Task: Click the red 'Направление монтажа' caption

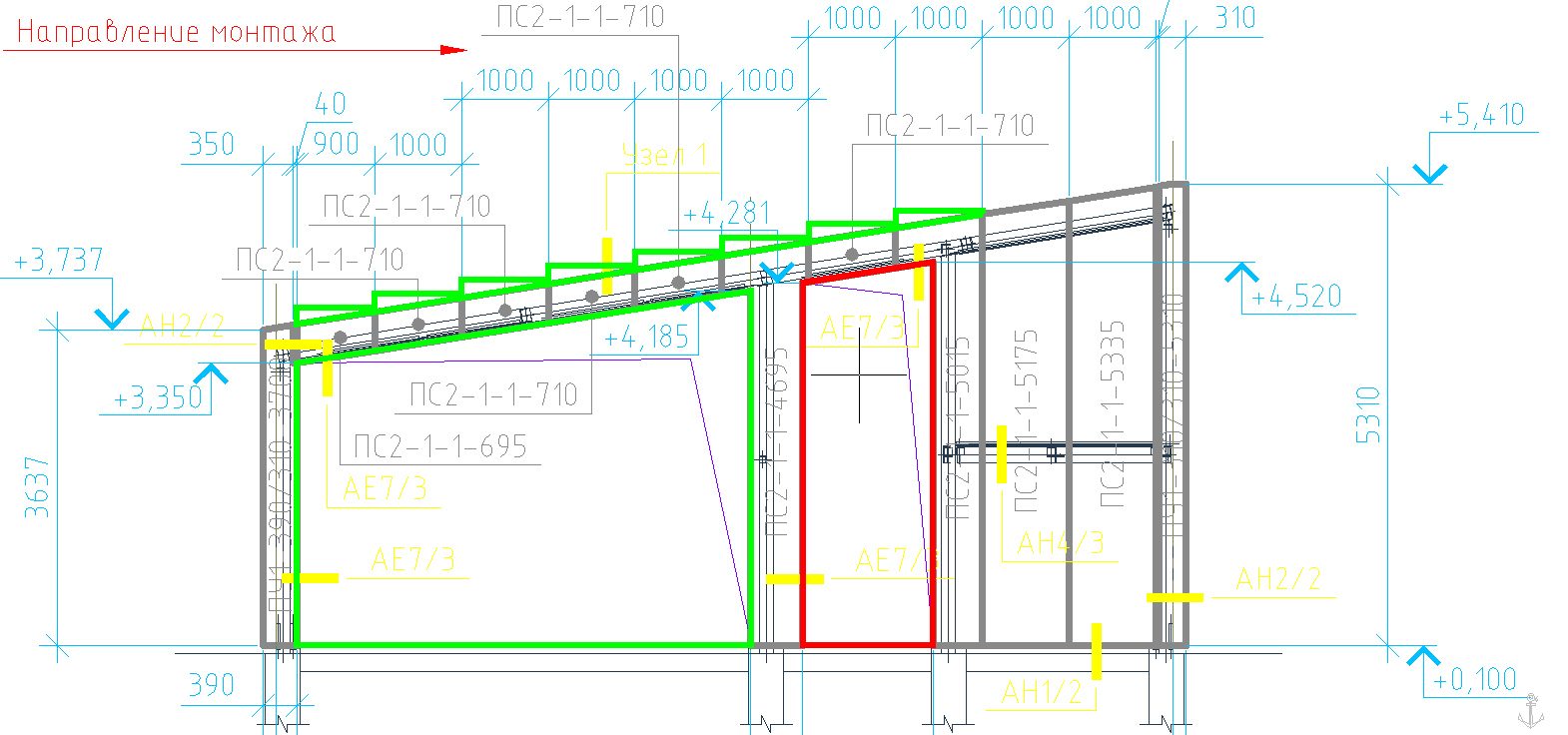Action: (176, 33)
